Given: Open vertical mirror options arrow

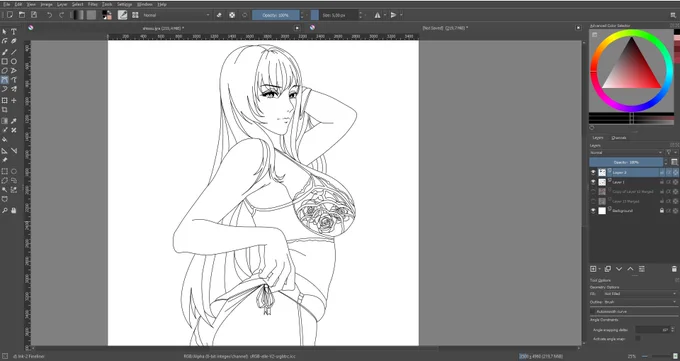Looking at the screenshot, I should coord(401,15).
